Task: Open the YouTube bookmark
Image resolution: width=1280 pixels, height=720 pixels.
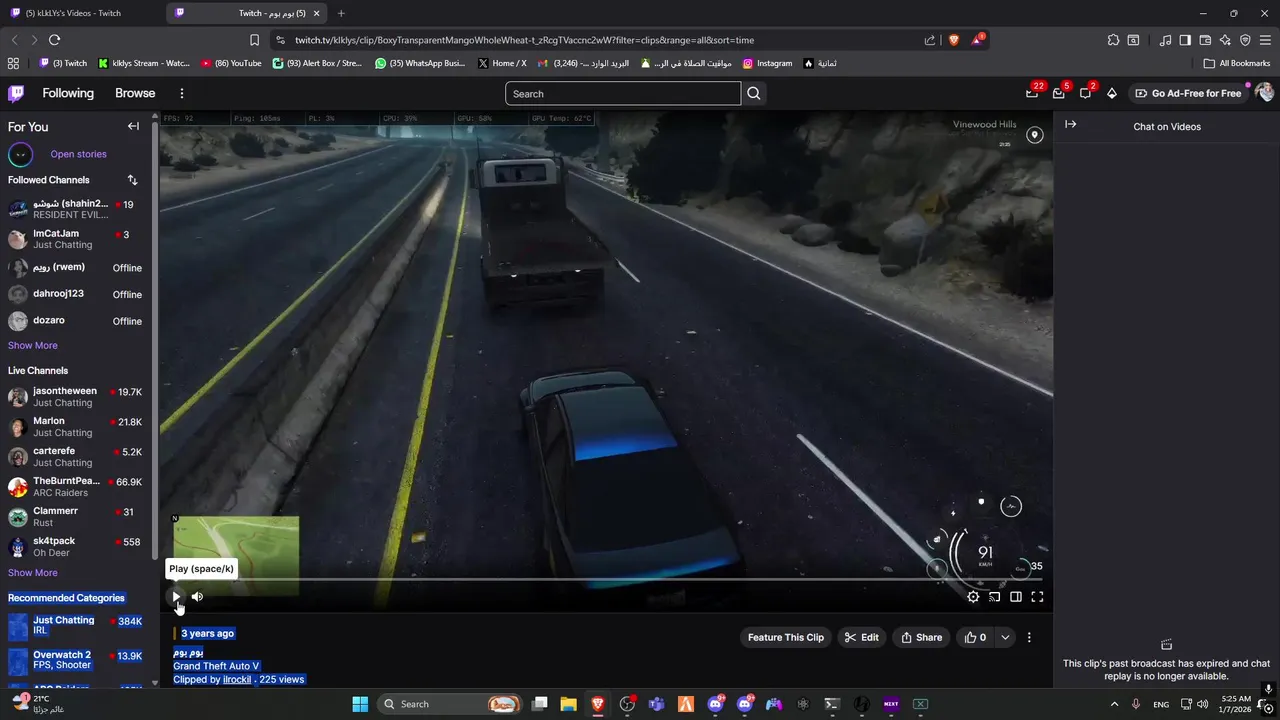Action: coord(231,63)
